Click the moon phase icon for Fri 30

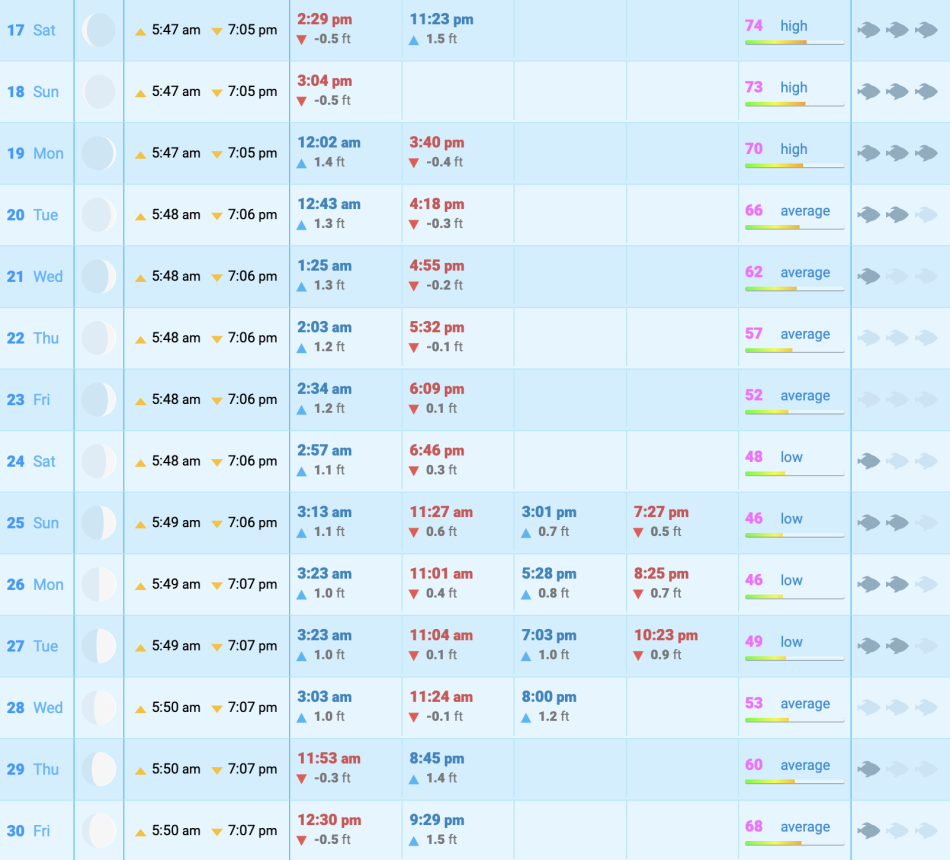click(x=99, y=830)
